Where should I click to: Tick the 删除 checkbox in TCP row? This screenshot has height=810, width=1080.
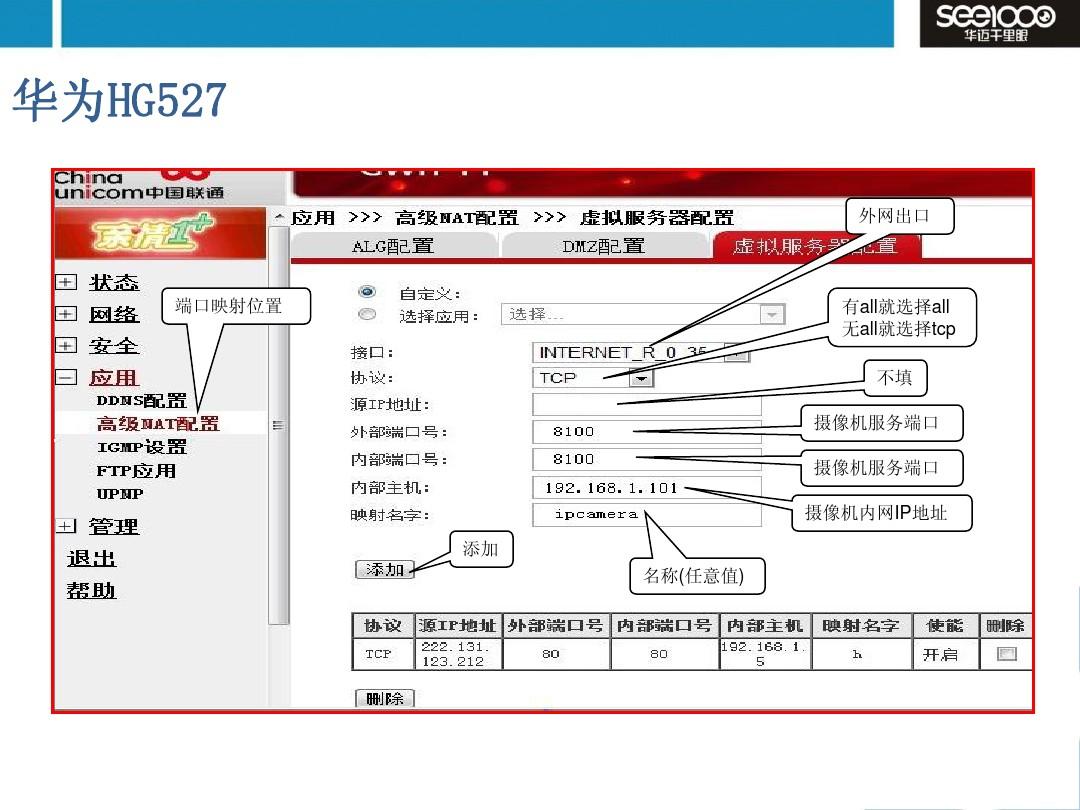[1006, 654]
